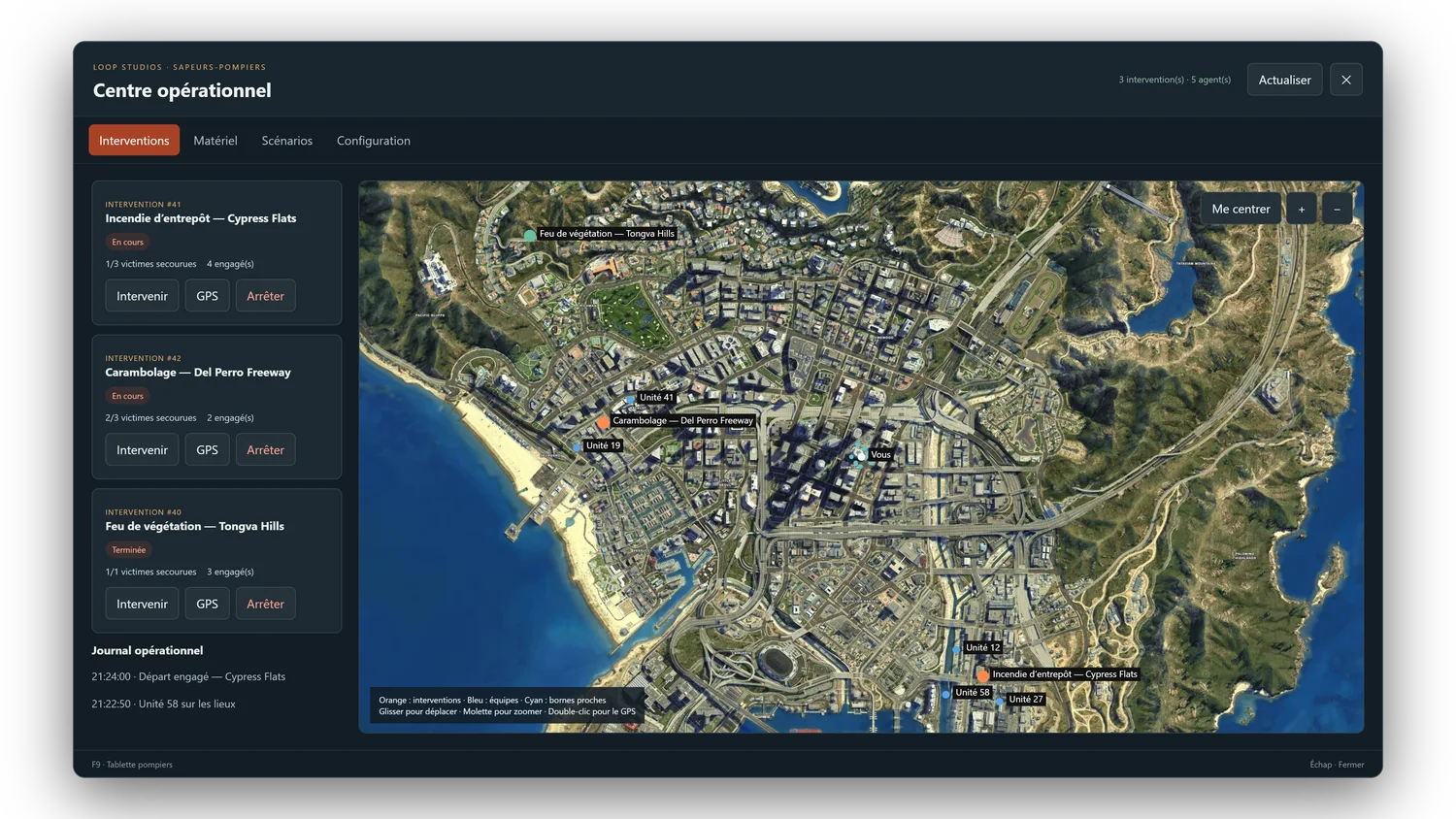
Task: Switch to the Interventions tab
Action: [134, 141]
